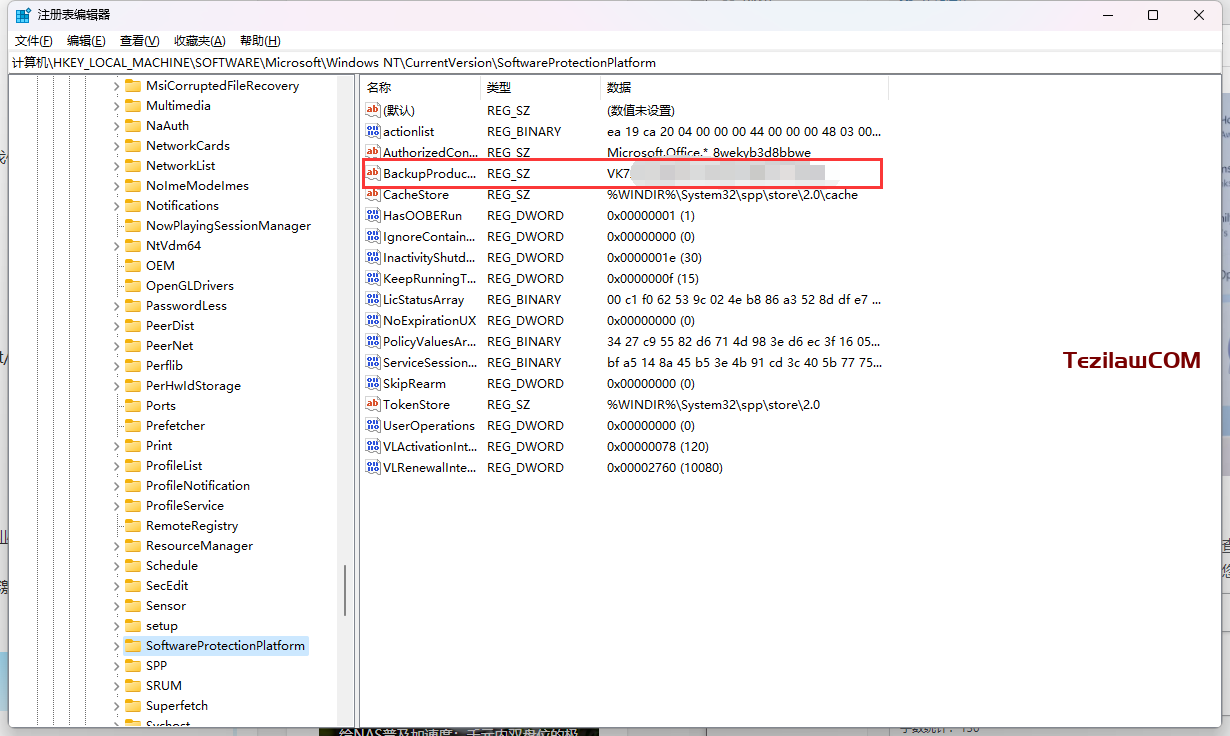Screen dimensions: 1230x736
Task: Click the folder icon of SRUM key
Action: pos(132,685)
